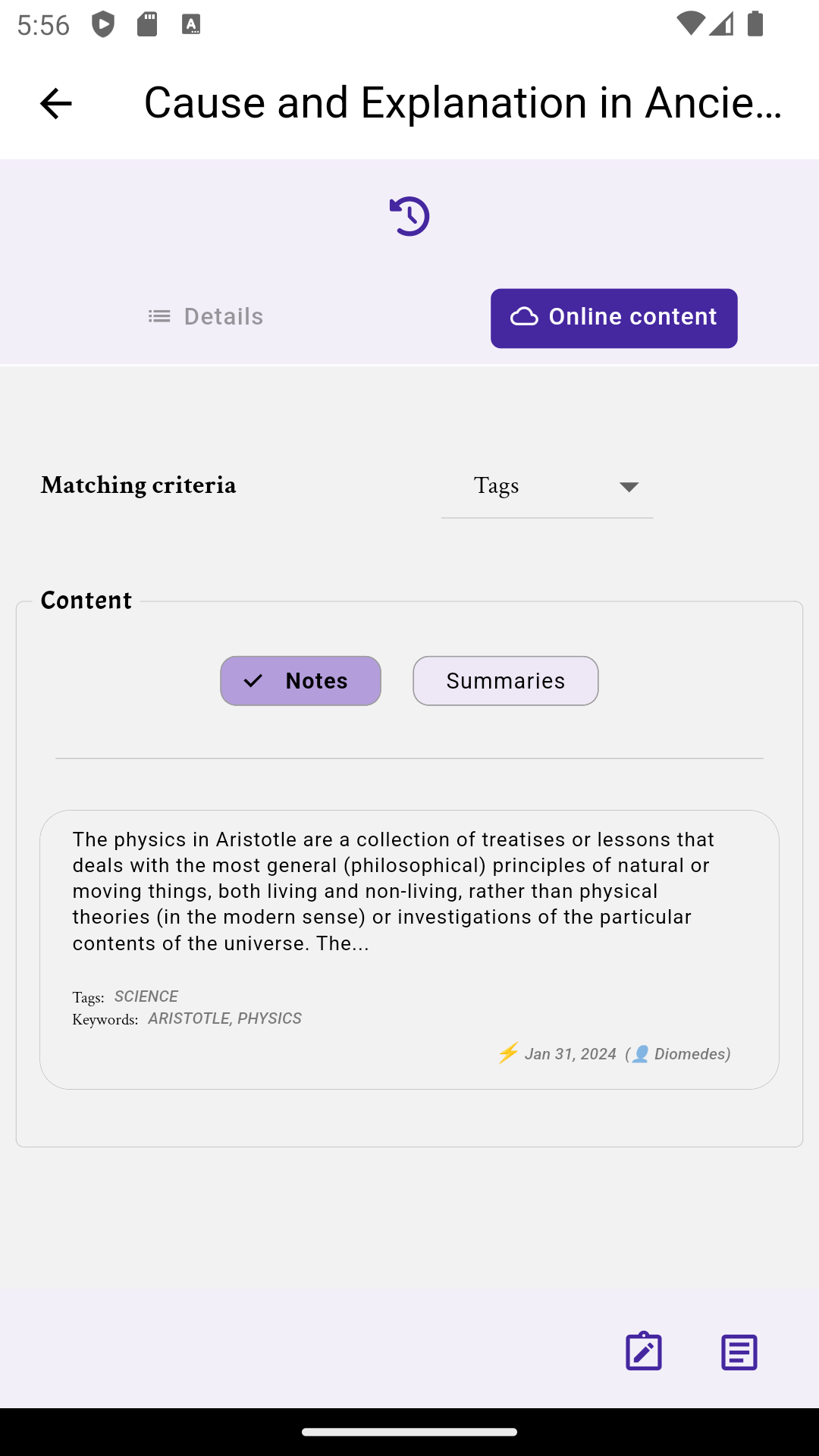
Task: Open the history clock icon
Action: click(409, 216)
